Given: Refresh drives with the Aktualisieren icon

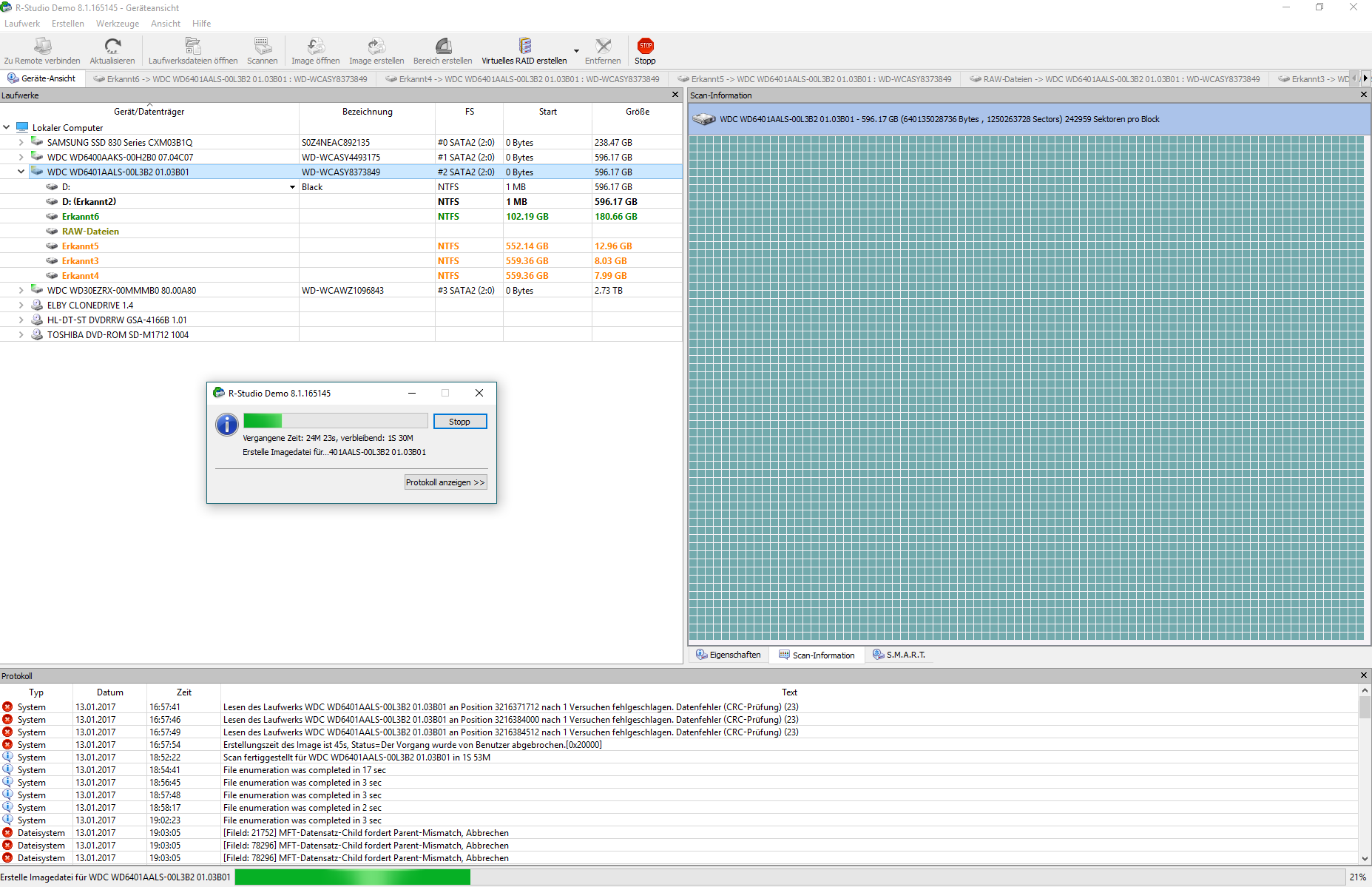Looking at the screenshot, I should (112, 46).
